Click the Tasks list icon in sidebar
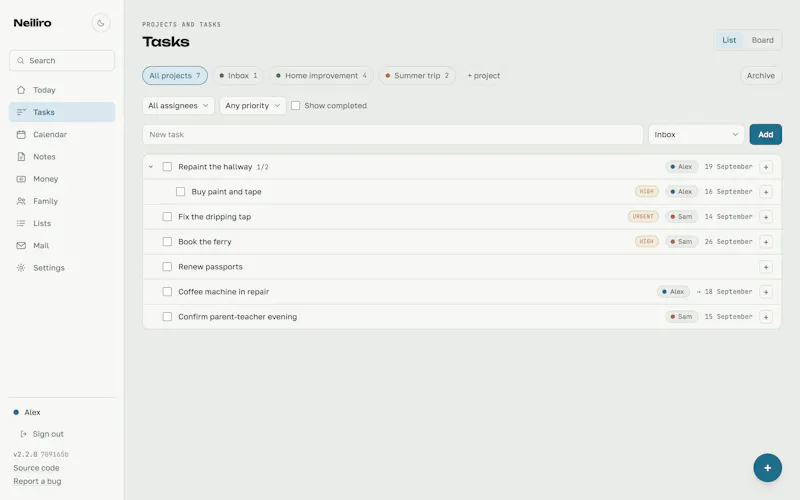Viewport: 800px width, 500px height. pos(21,112)
